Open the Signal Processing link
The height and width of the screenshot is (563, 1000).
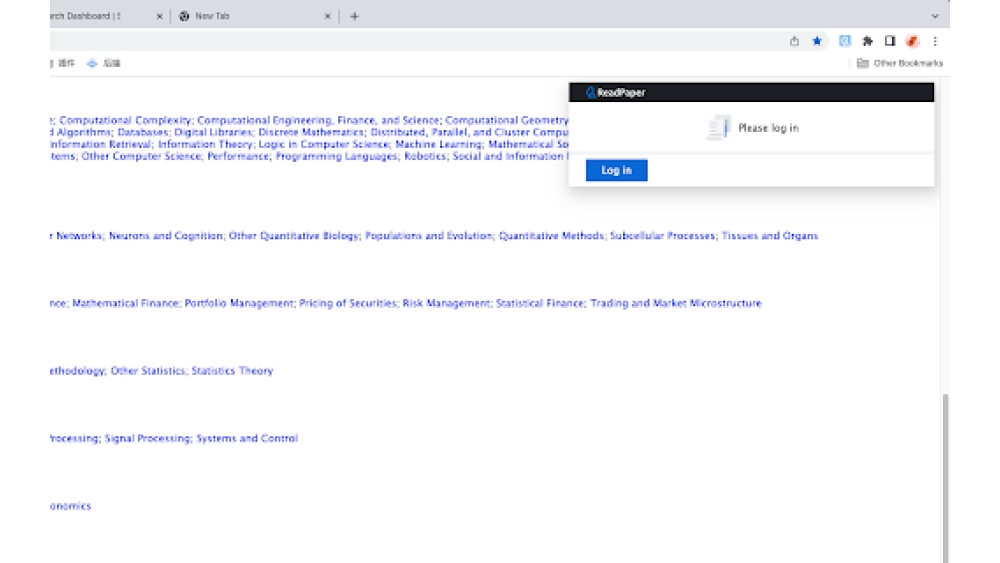click(x=147, y=439)
